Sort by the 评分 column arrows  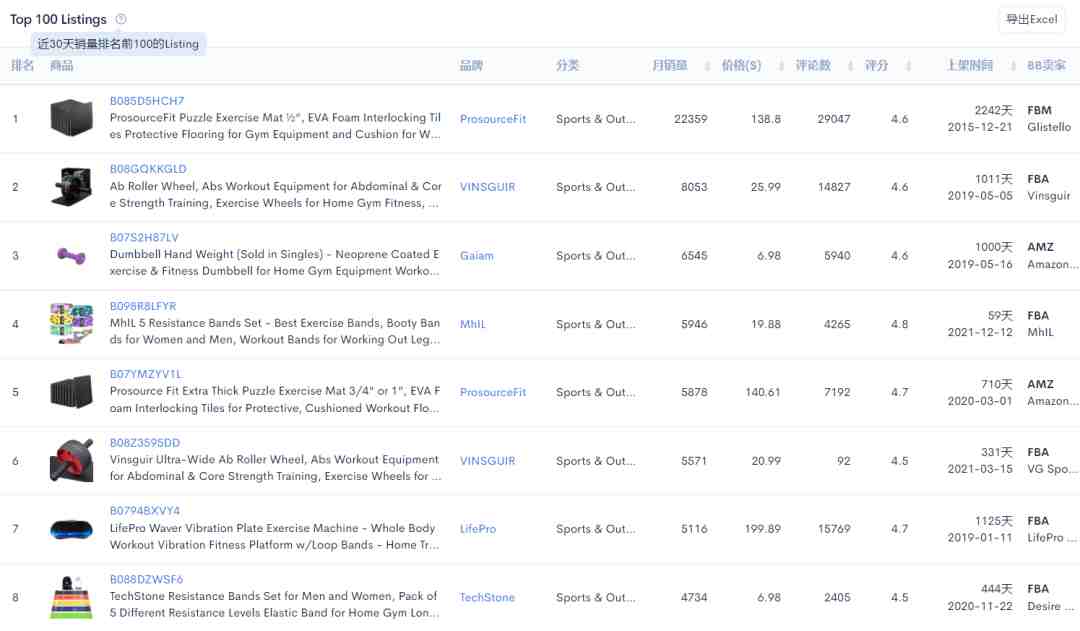click(x=908, y=66)
